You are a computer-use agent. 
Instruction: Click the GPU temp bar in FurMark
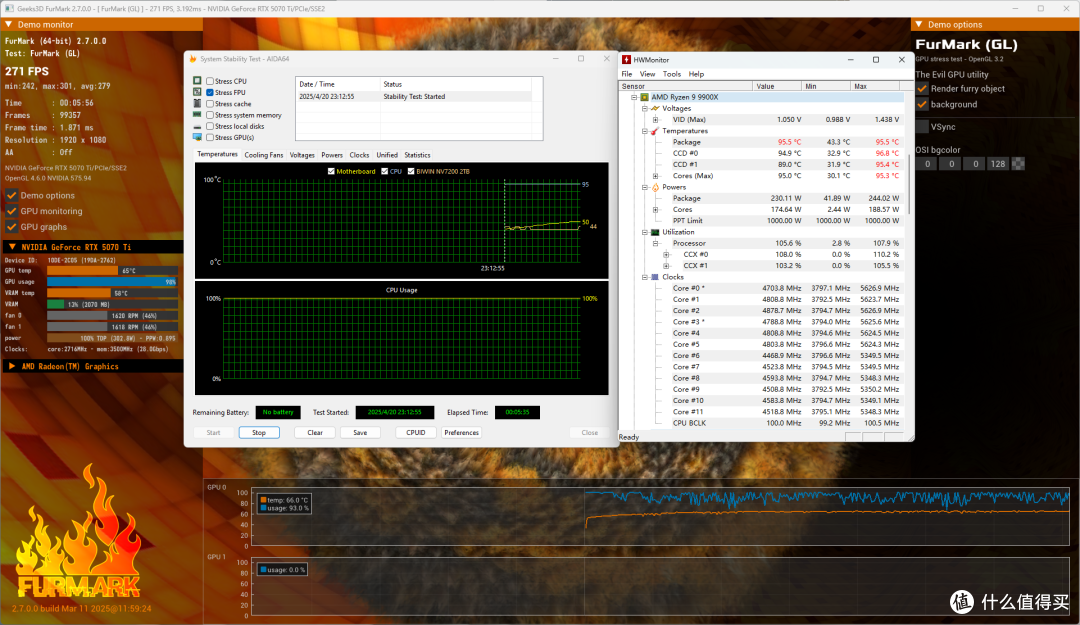[112, 271]
